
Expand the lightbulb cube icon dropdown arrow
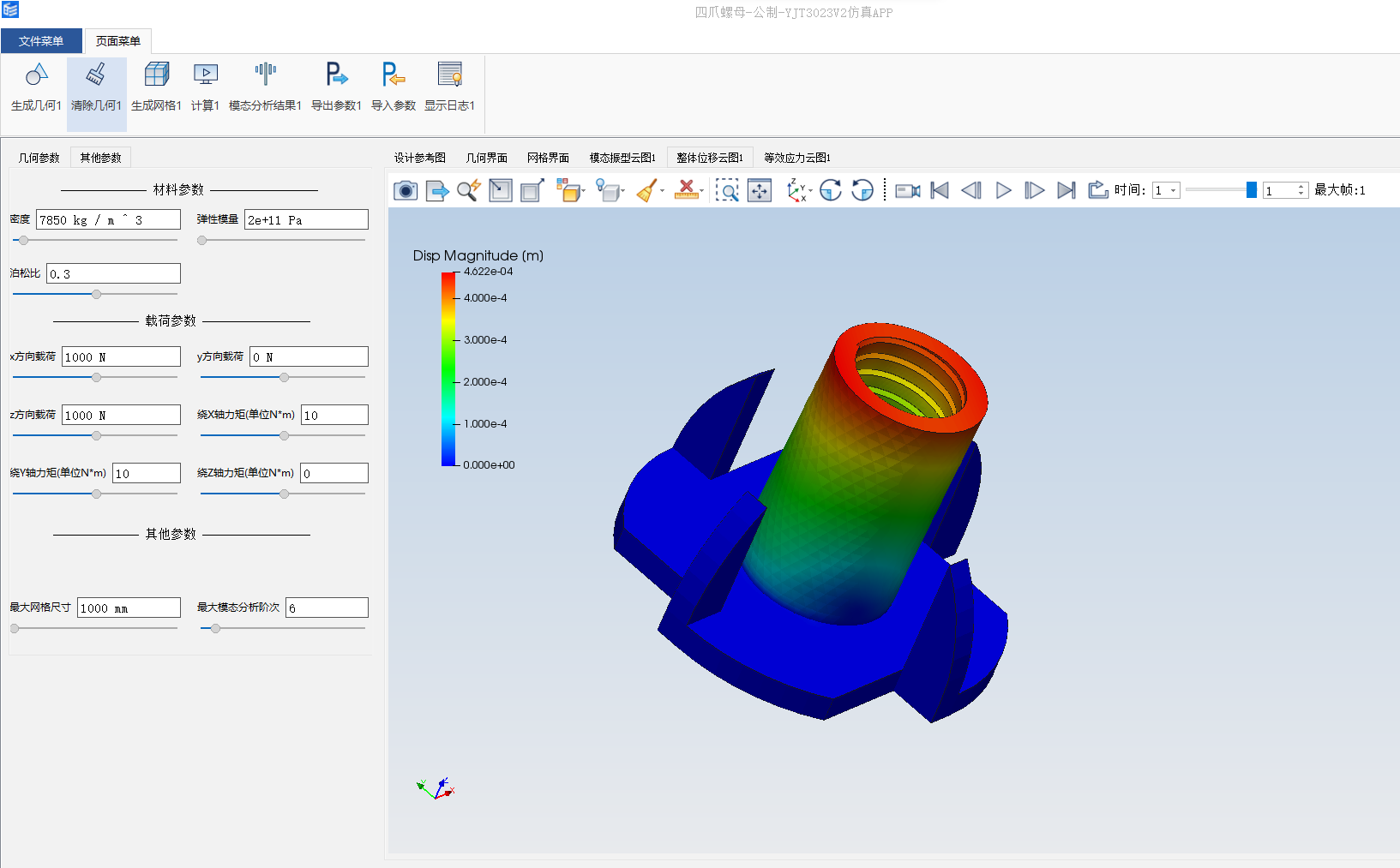click(x=623, y=191)
